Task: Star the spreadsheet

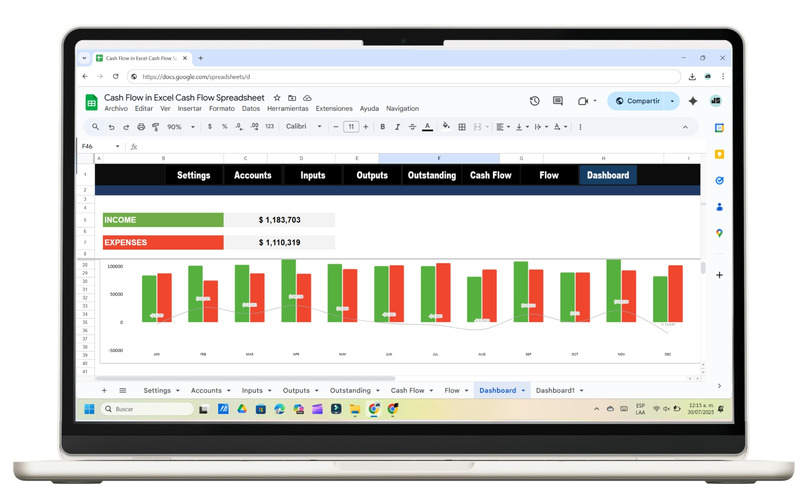Action: 277,97
